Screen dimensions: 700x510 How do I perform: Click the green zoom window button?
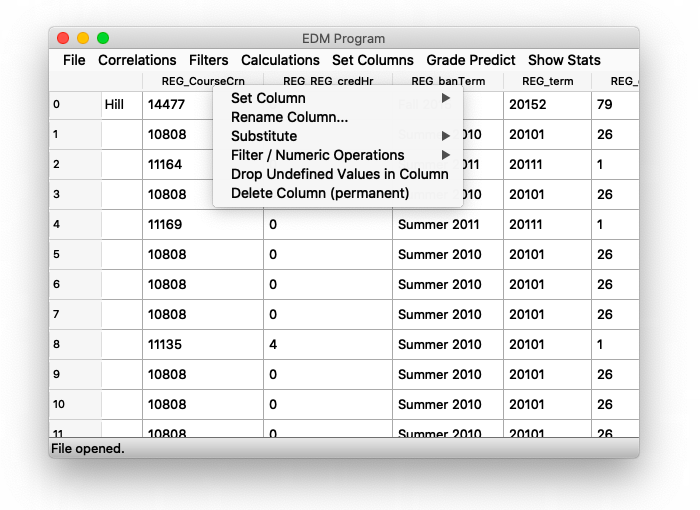[x=103, y=38]
